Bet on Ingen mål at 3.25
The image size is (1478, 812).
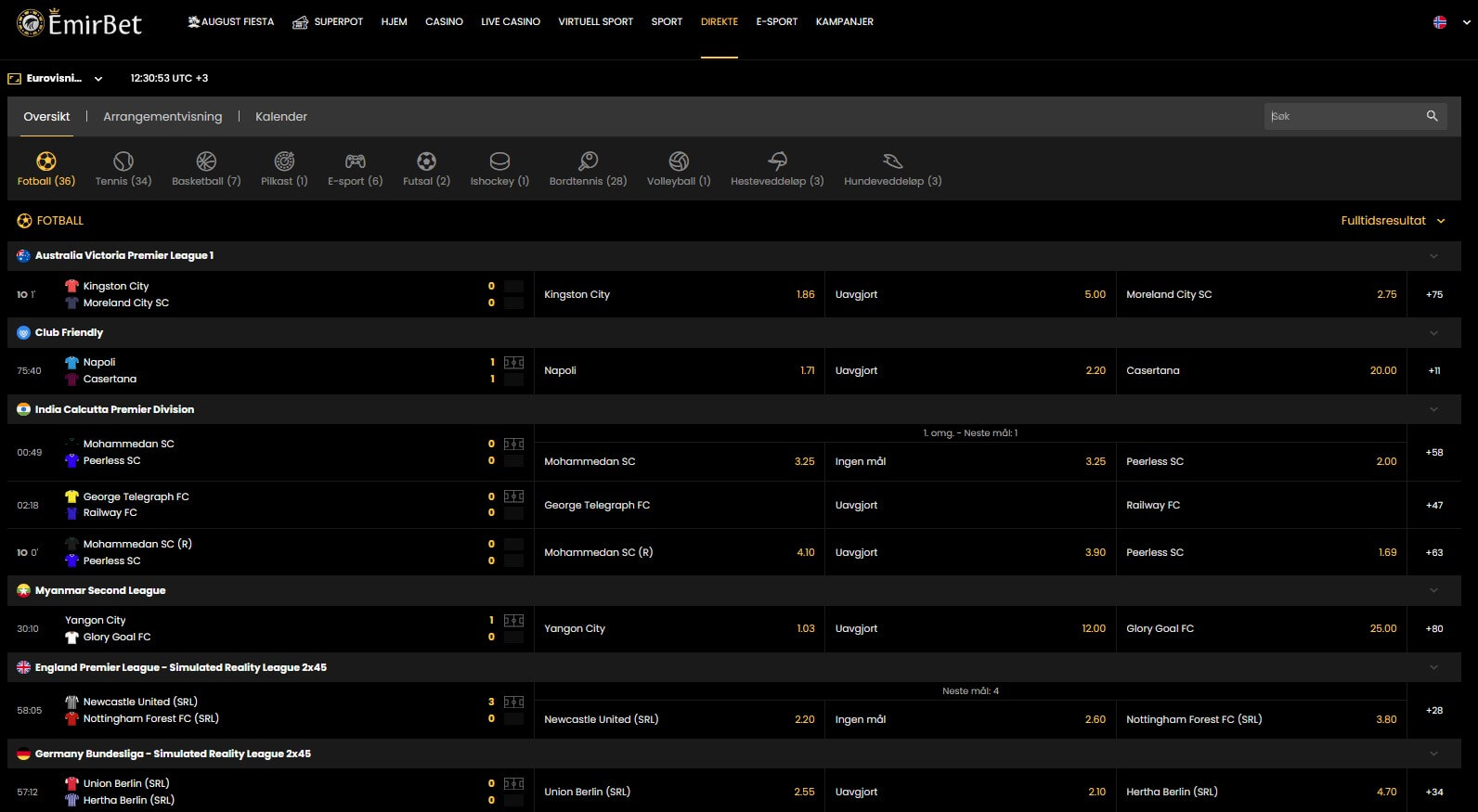(970, 461)
